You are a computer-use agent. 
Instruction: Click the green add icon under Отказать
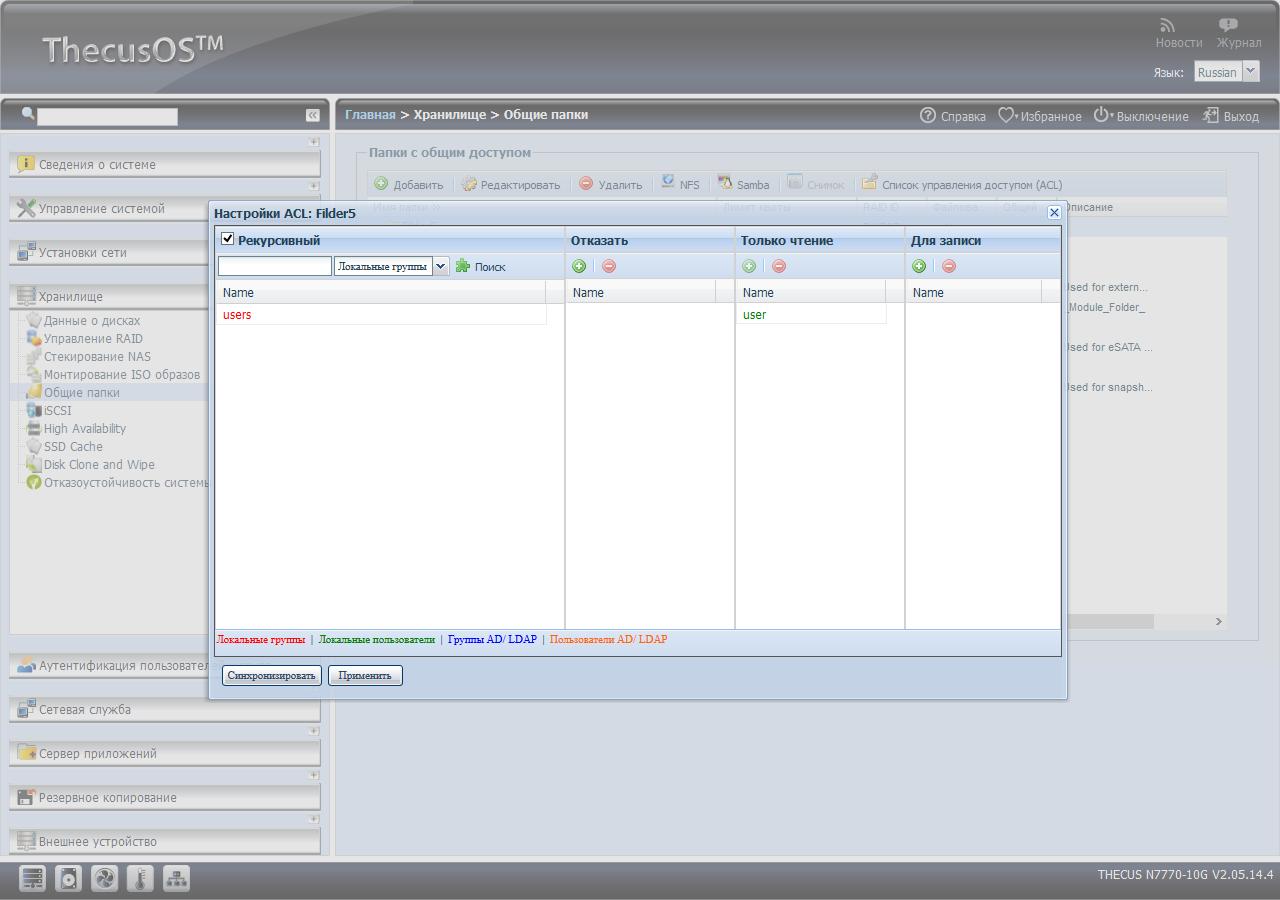(x=579, y=266)
